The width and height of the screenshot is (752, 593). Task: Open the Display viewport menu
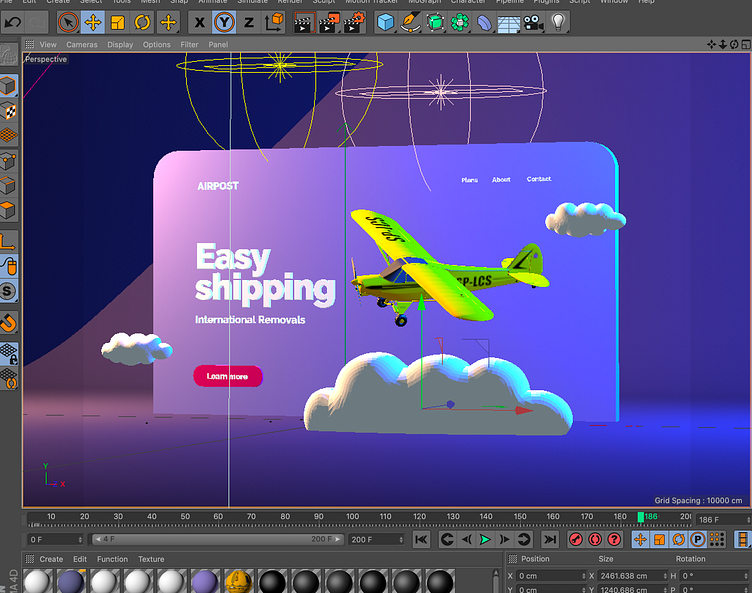click(x=120, y=45)
